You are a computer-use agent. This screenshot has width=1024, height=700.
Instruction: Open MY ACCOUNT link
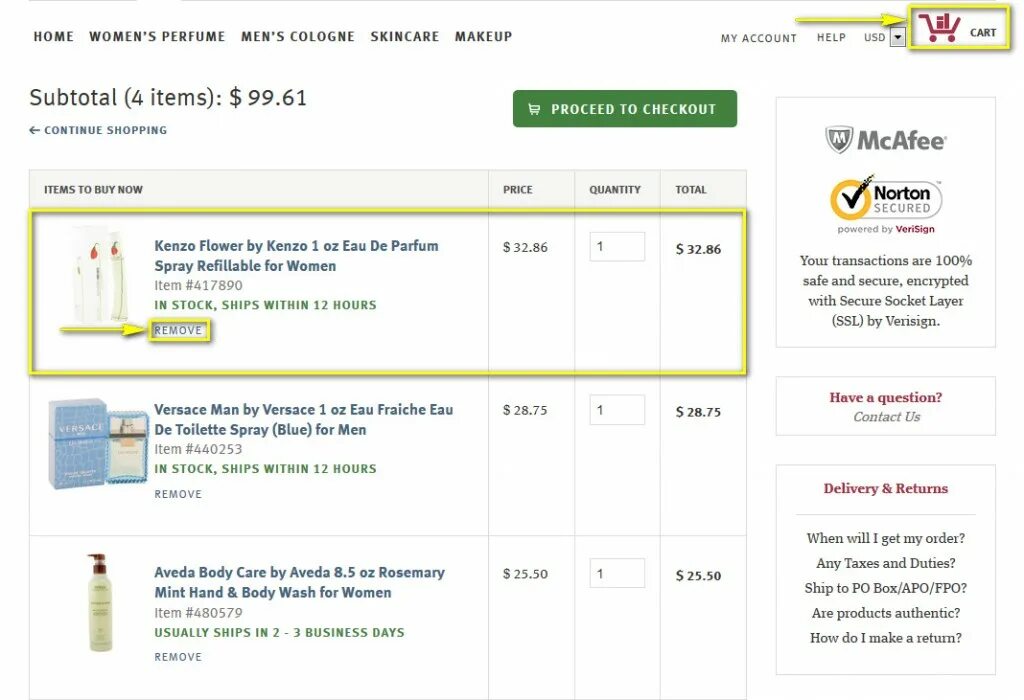[x=759, y=39]
